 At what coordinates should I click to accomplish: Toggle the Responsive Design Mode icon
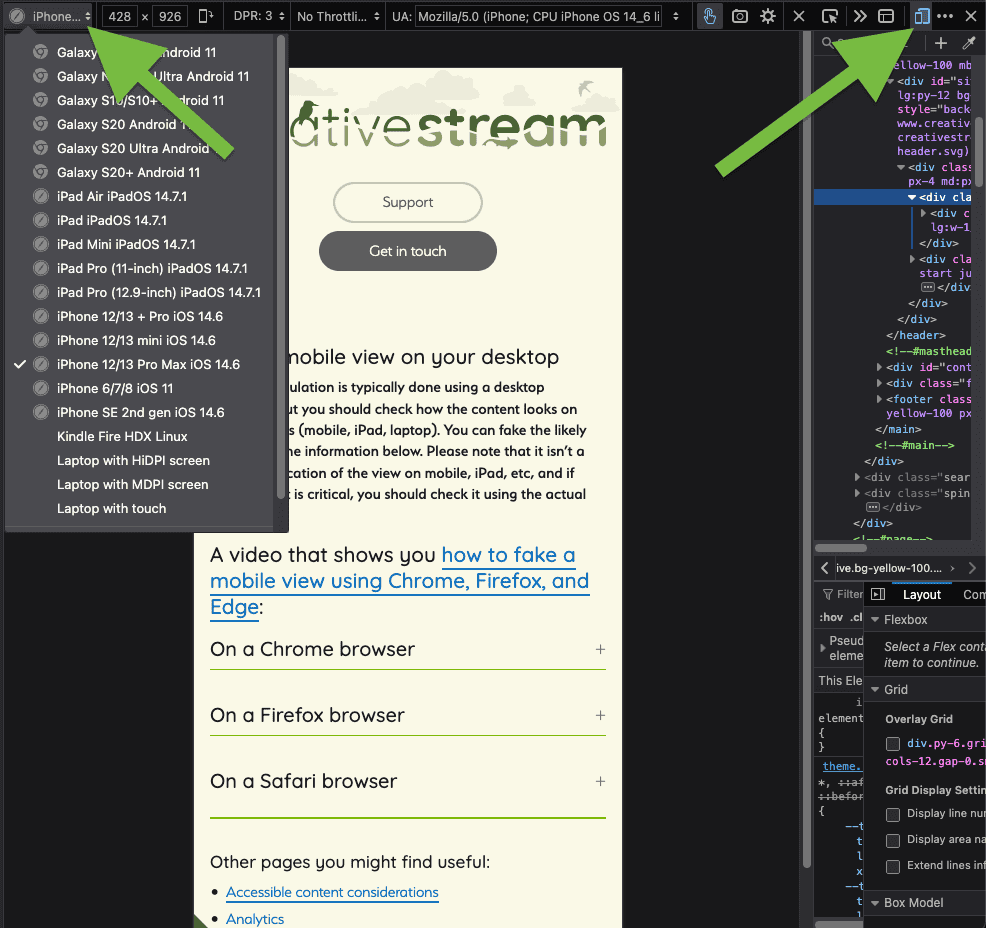921,16
